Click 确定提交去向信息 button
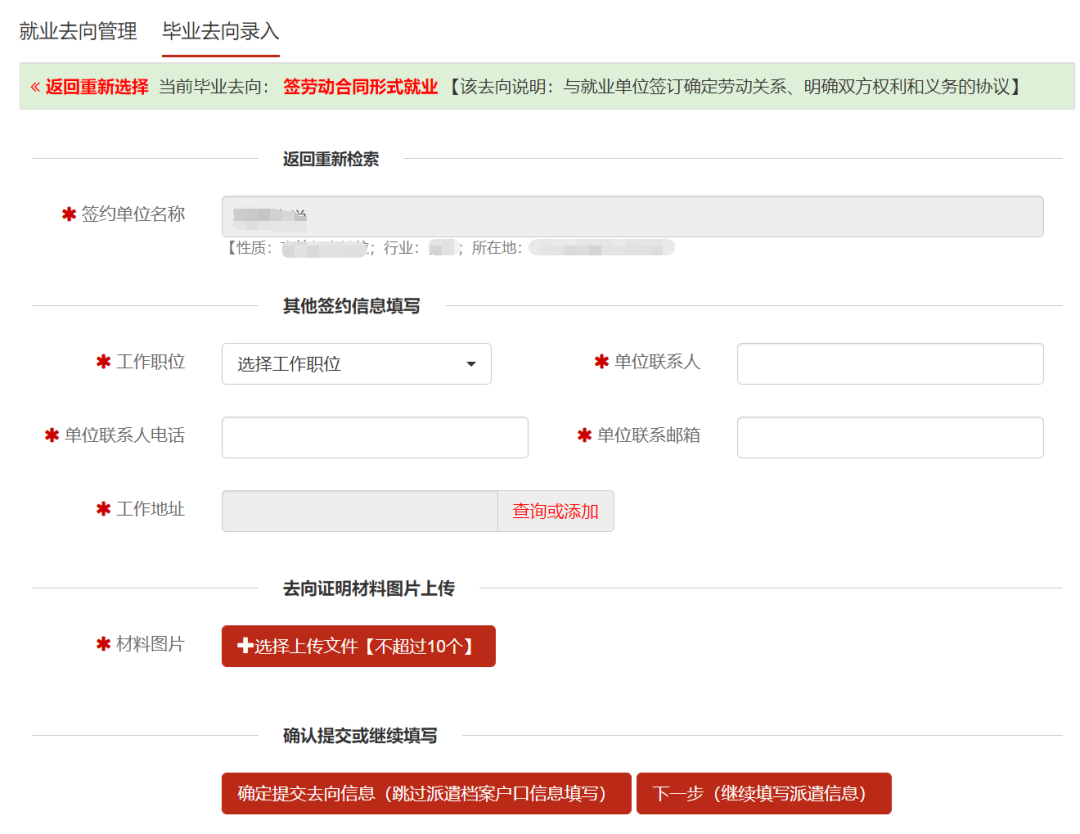The width and height of the screenshot is (1080, 834). pyautogui.click(x=426, y=793)
